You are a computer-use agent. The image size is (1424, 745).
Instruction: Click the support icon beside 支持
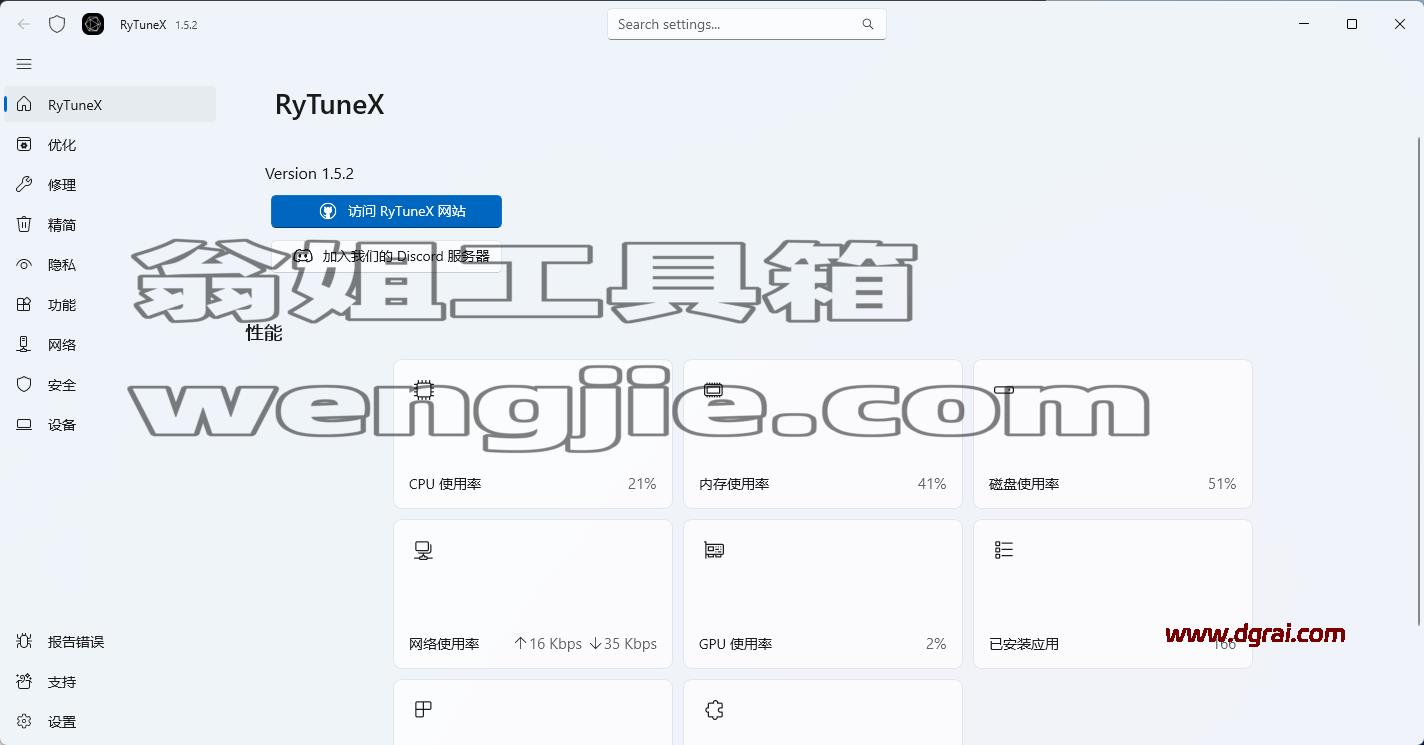24,681
